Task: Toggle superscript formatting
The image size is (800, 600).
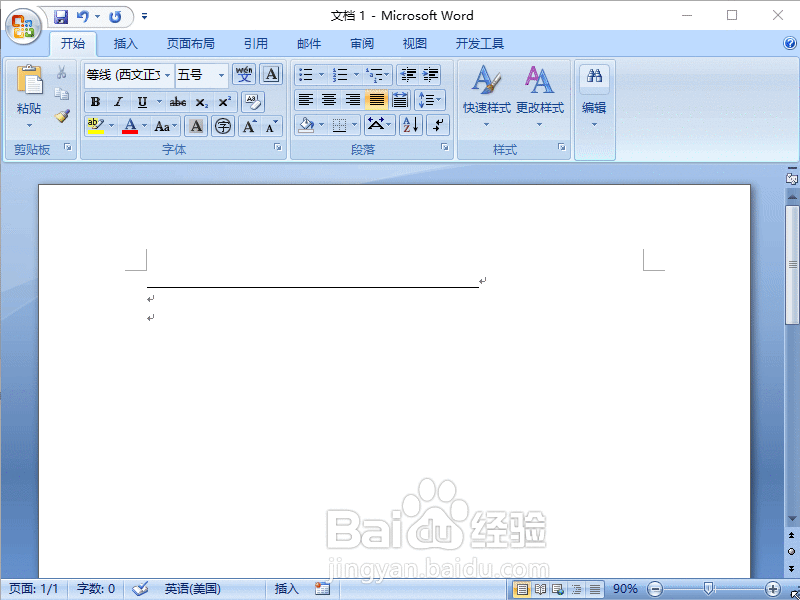Action: [x=224, y=102]
